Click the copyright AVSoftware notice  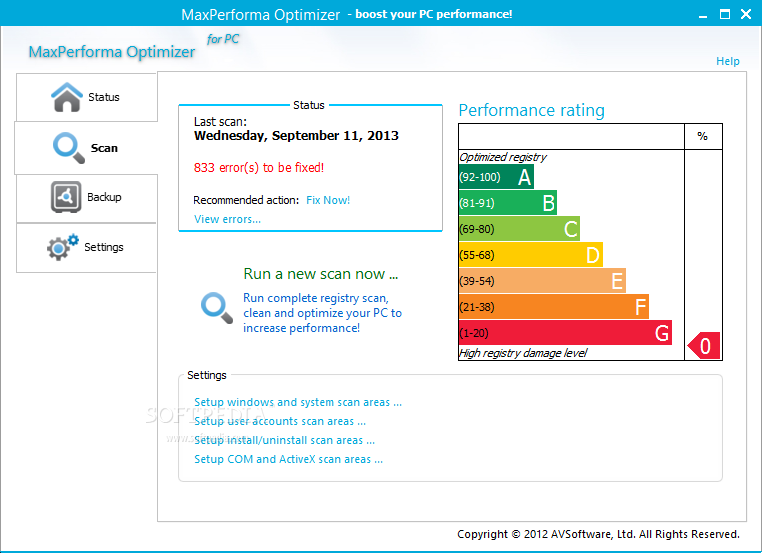598,534
